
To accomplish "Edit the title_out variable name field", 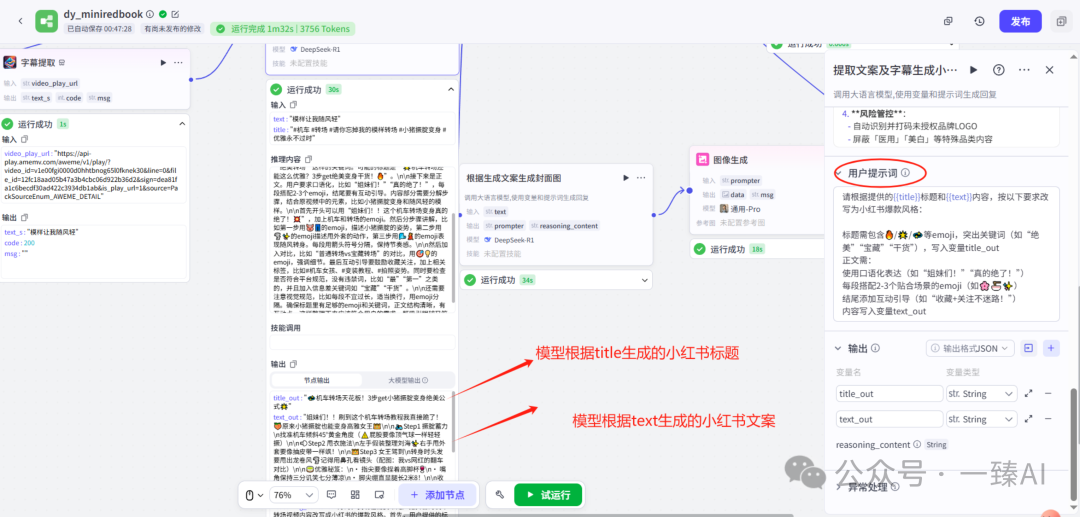I will [x=889, y=394].
